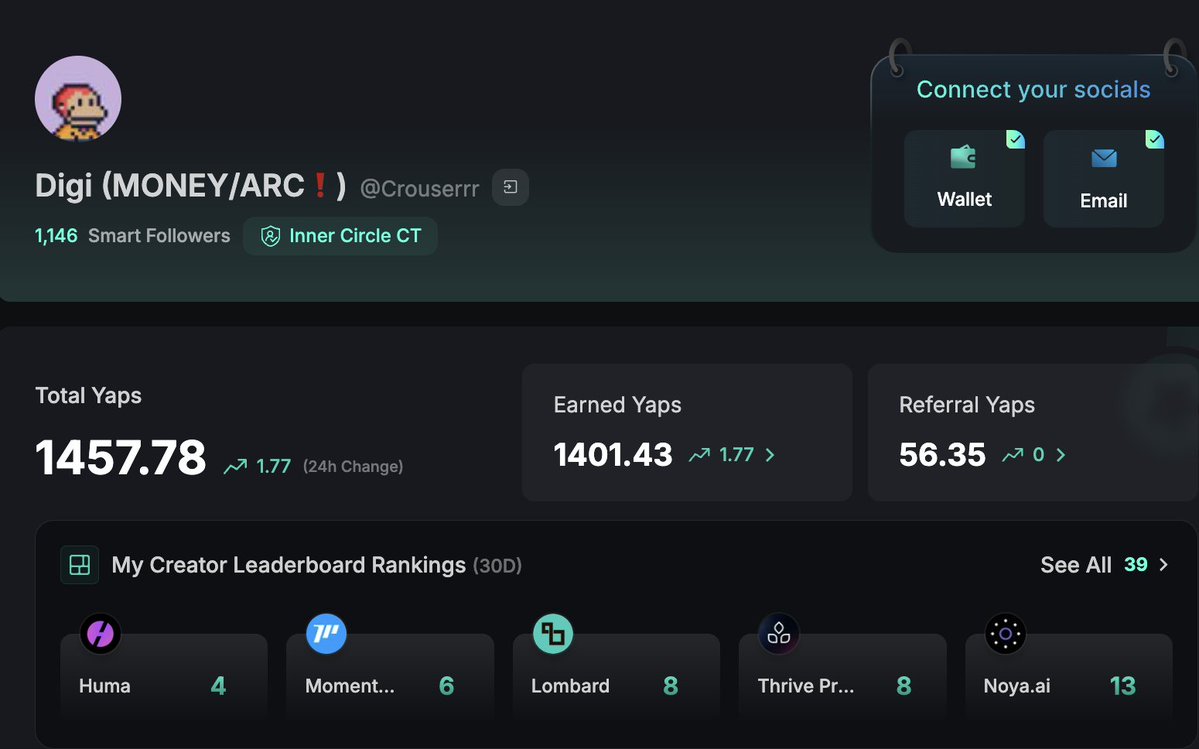The height and width of the screenshot is (749, 1199).
Task: Open the Lombard ranking card
Action: (616, 676)
